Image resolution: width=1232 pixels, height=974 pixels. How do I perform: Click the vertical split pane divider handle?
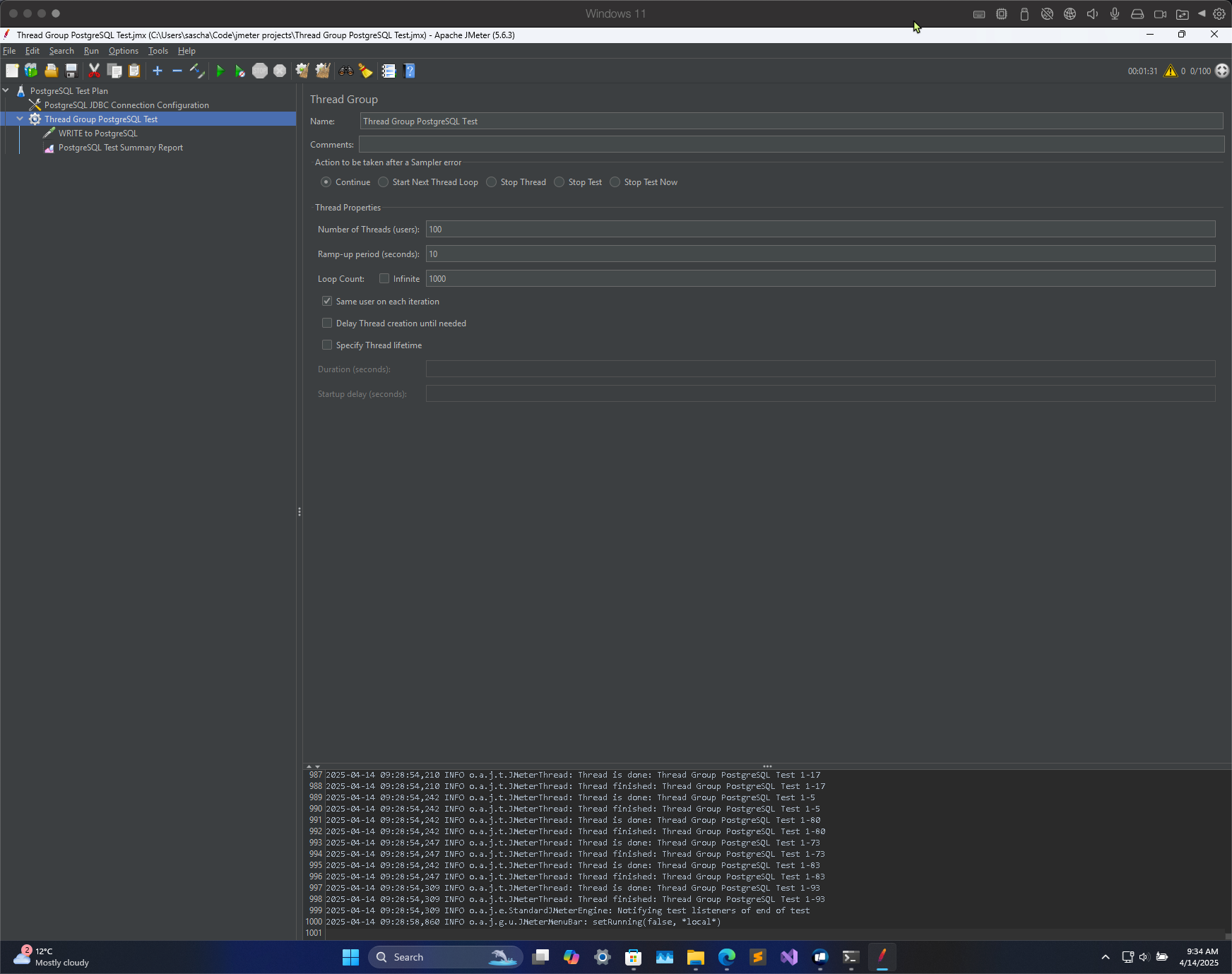[x=300, y=511]
